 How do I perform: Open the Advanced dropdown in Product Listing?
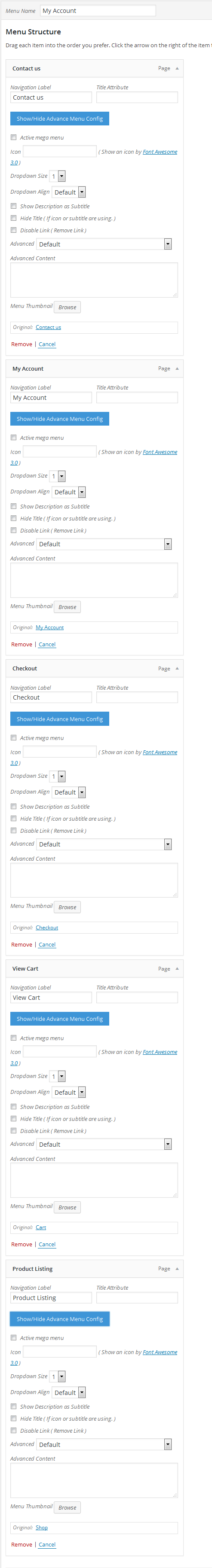click(x=104, y=1444)
